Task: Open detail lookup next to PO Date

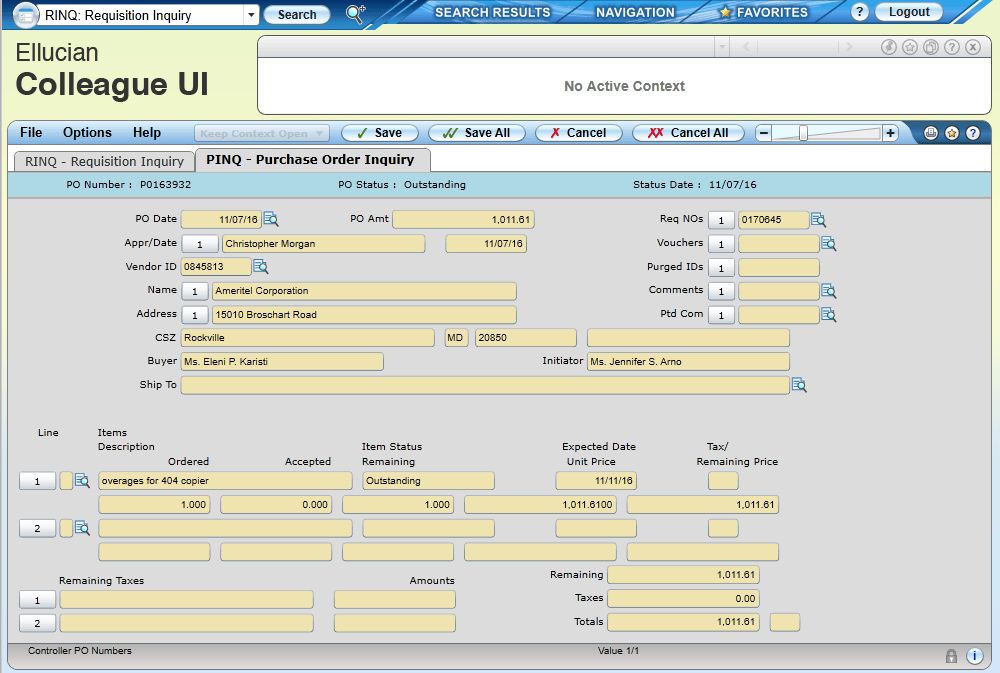Action: tap(271, 219)
